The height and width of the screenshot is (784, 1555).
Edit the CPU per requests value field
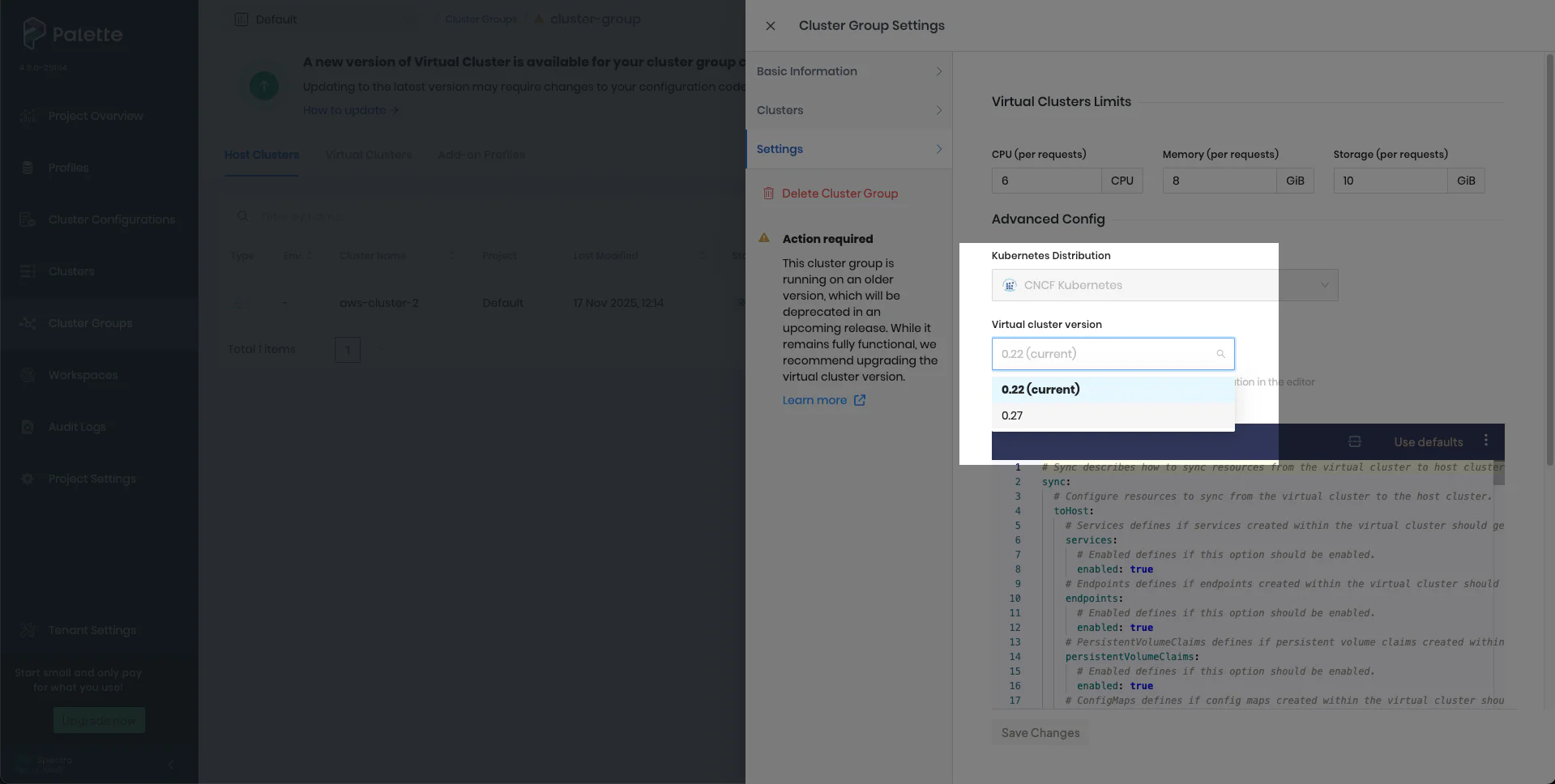(x=1047, y=181)
